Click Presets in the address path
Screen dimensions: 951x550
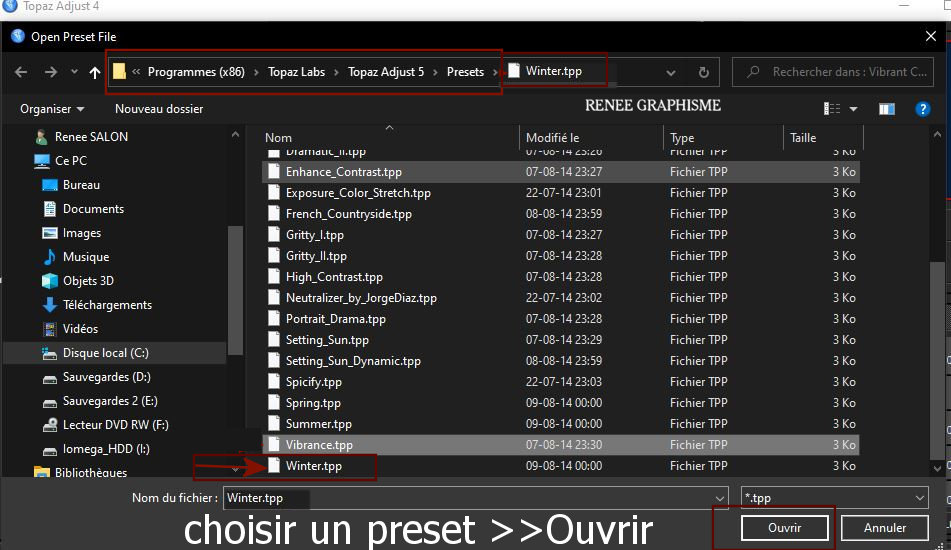point(465,72)
